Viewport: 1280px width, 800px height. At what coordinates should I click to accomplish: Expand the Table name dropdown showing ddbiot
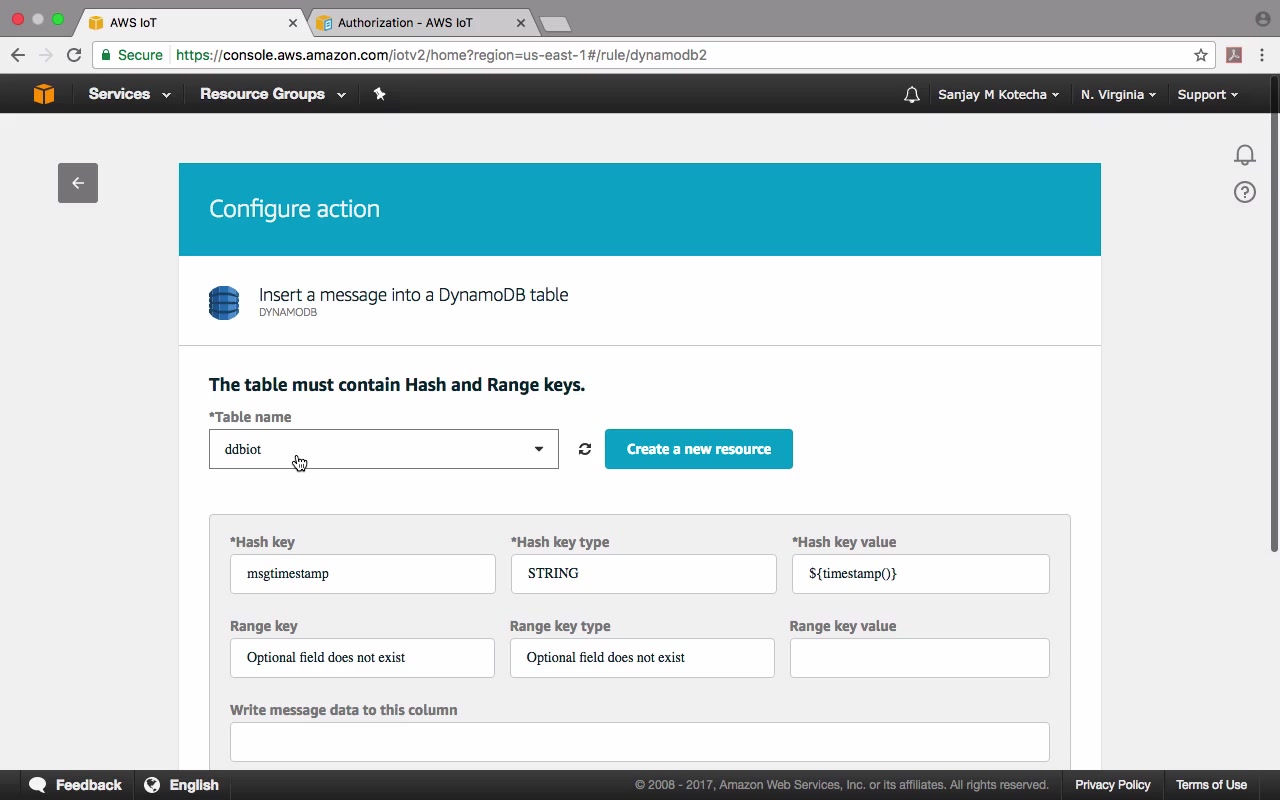click(x=384, y=449)
